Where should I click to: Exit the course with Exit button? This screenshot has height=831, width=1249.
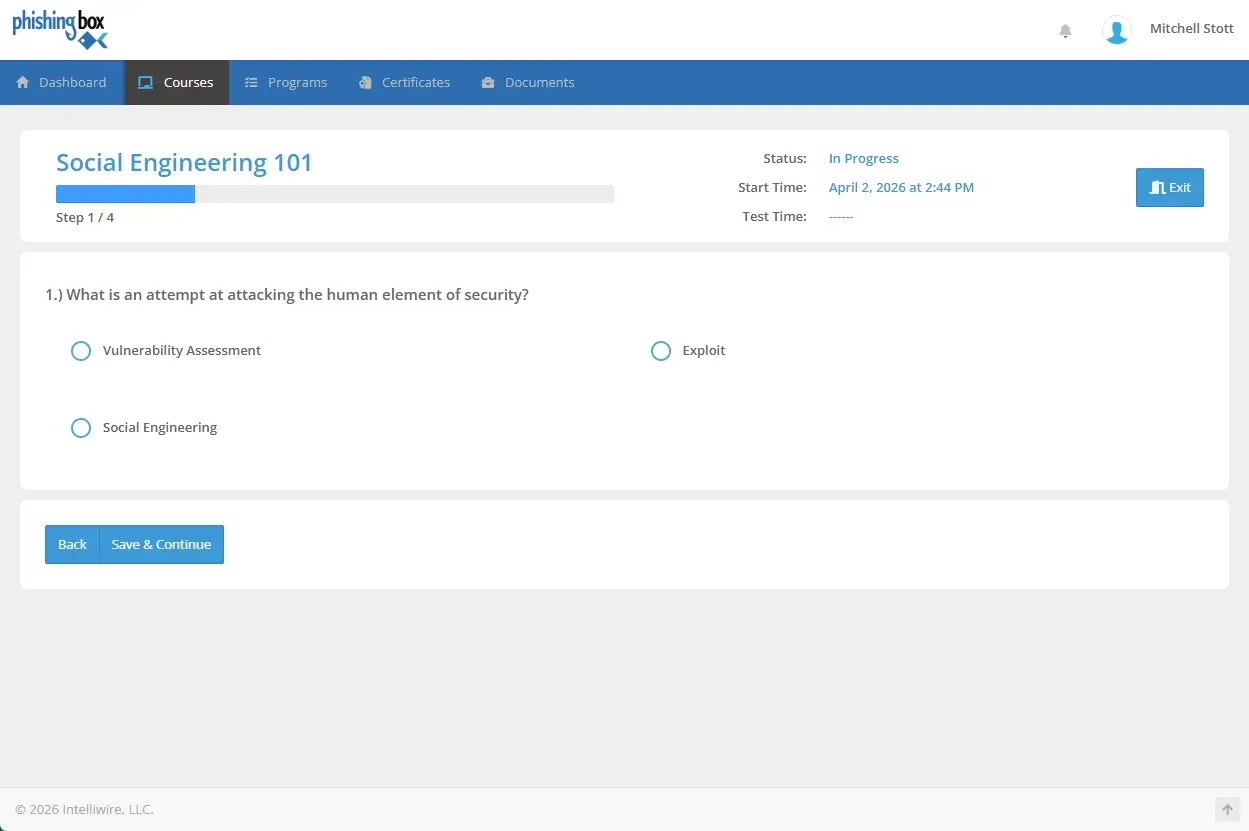pyautogui.click(x=1169, y=188)
